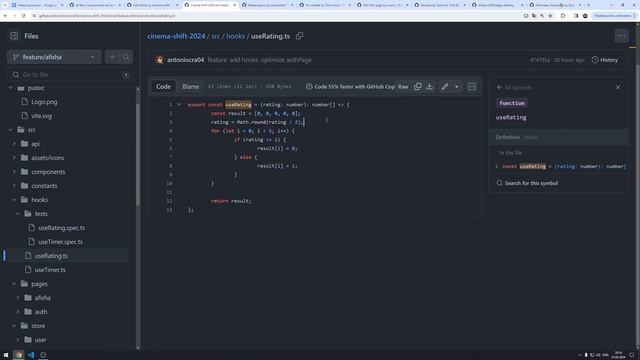Click the add file plus button
Viewport: 640px width, 360px height.
pyautogui.click(x=112, y=57)
